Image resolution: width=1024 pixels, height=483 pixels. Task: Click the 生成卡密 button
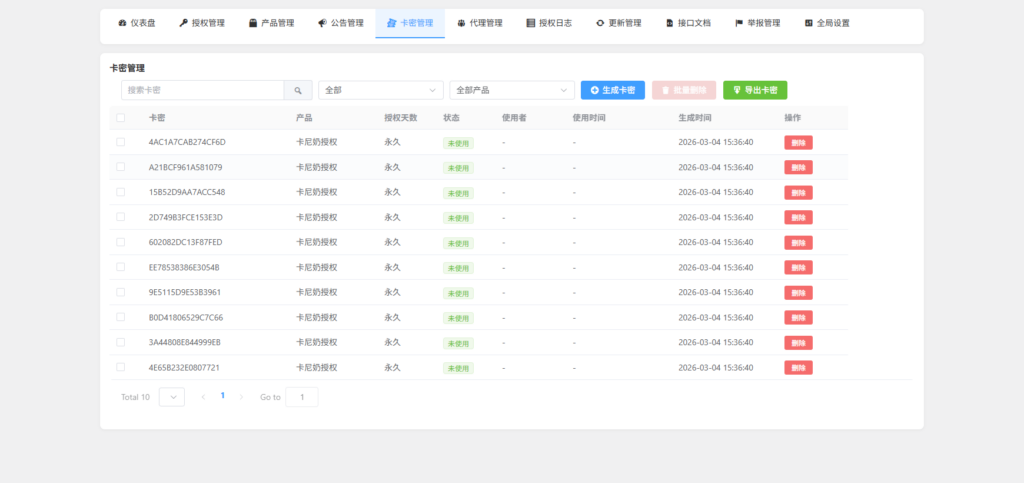[x=613, y=90]
